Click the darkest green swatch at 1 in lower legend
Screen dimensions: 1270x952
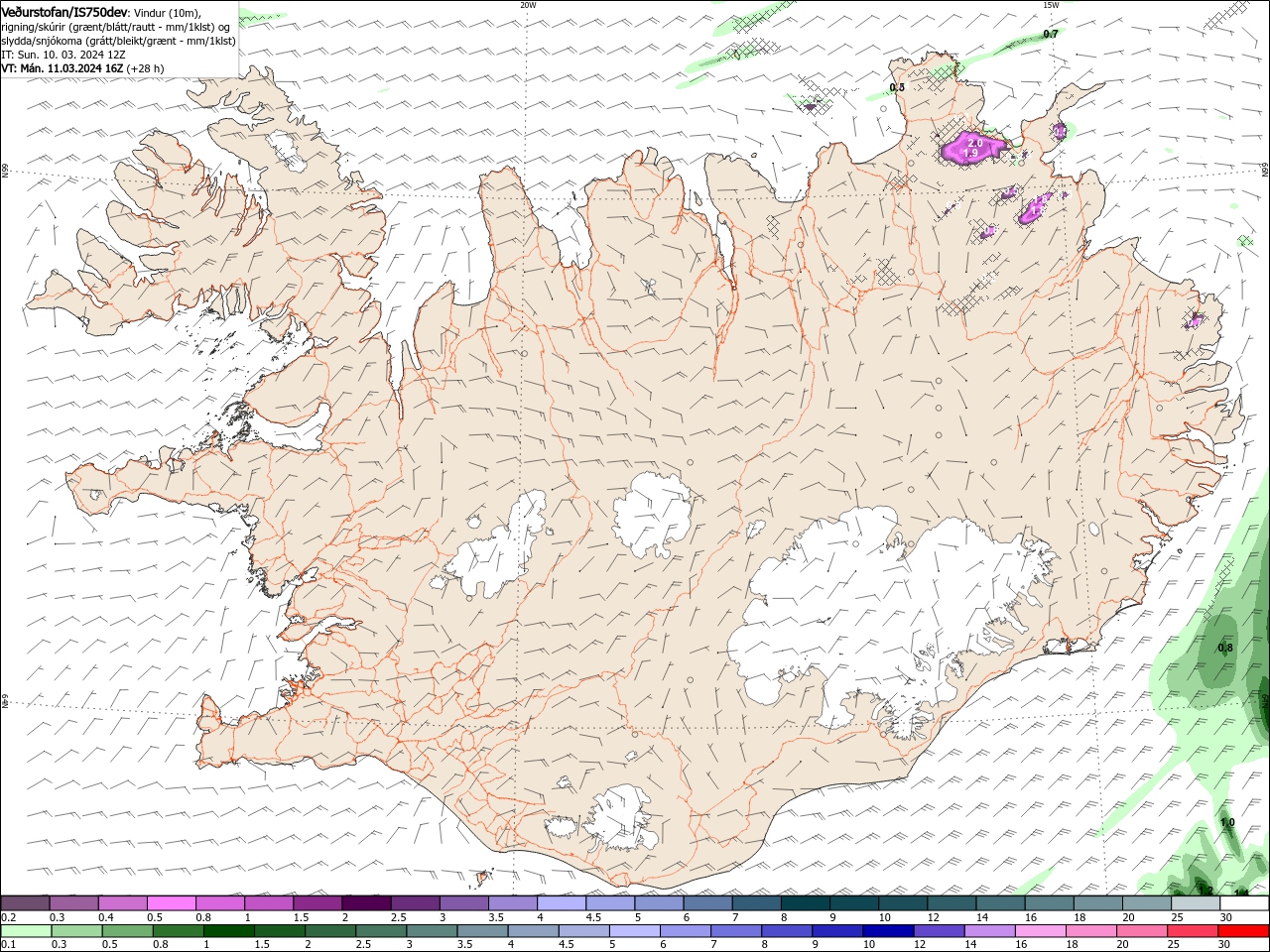click(228, 931)
